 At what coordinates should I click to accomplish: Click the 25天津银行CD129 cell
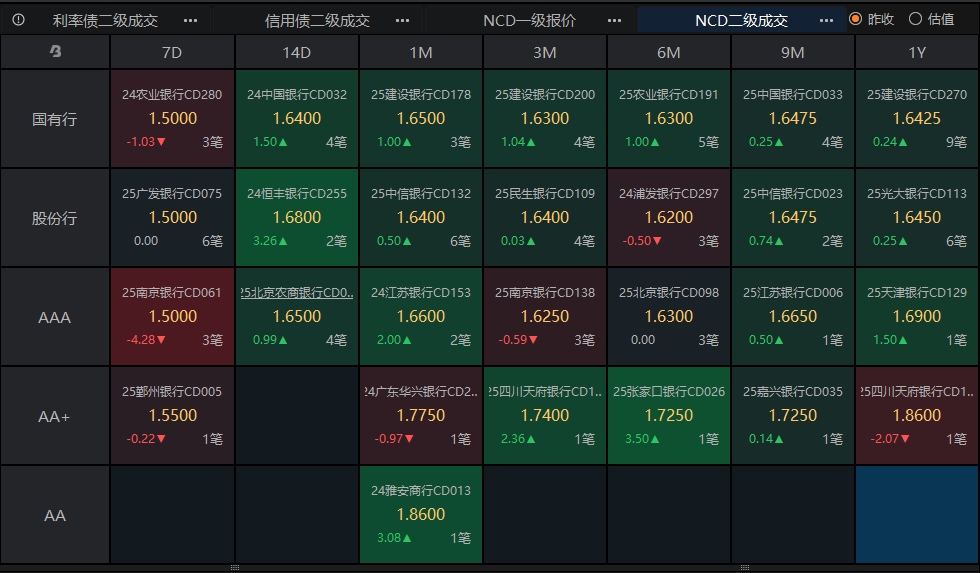pos(917,317)
